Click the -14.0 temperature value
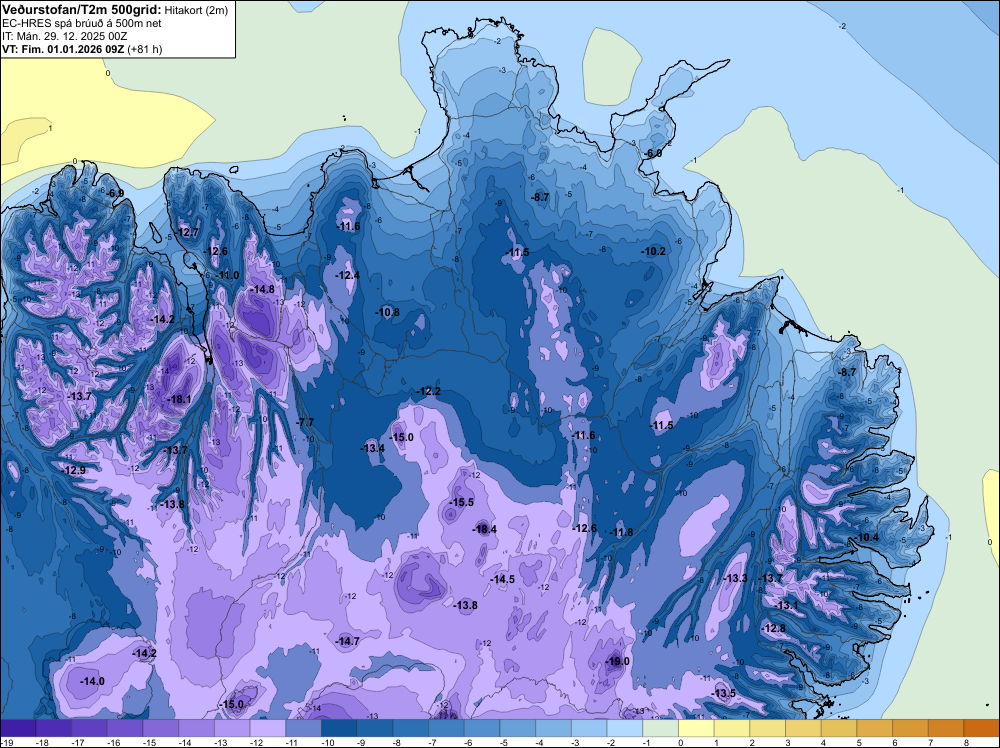 [92, 681]
